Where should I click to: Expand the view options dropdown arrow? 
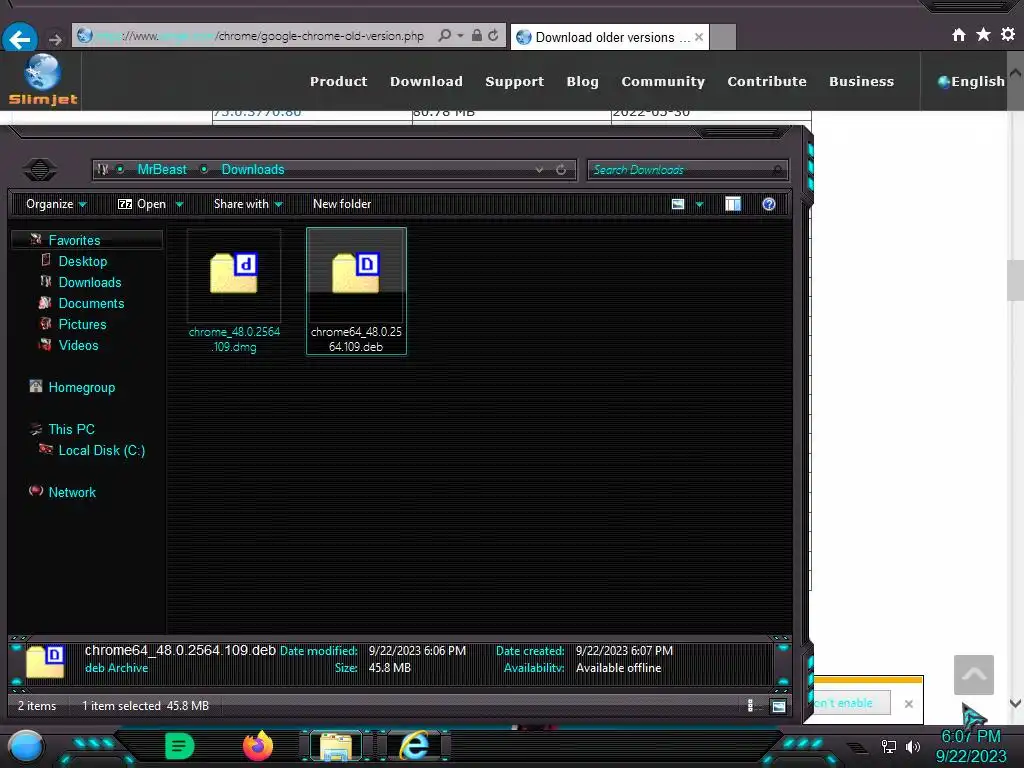click(699, 204)
